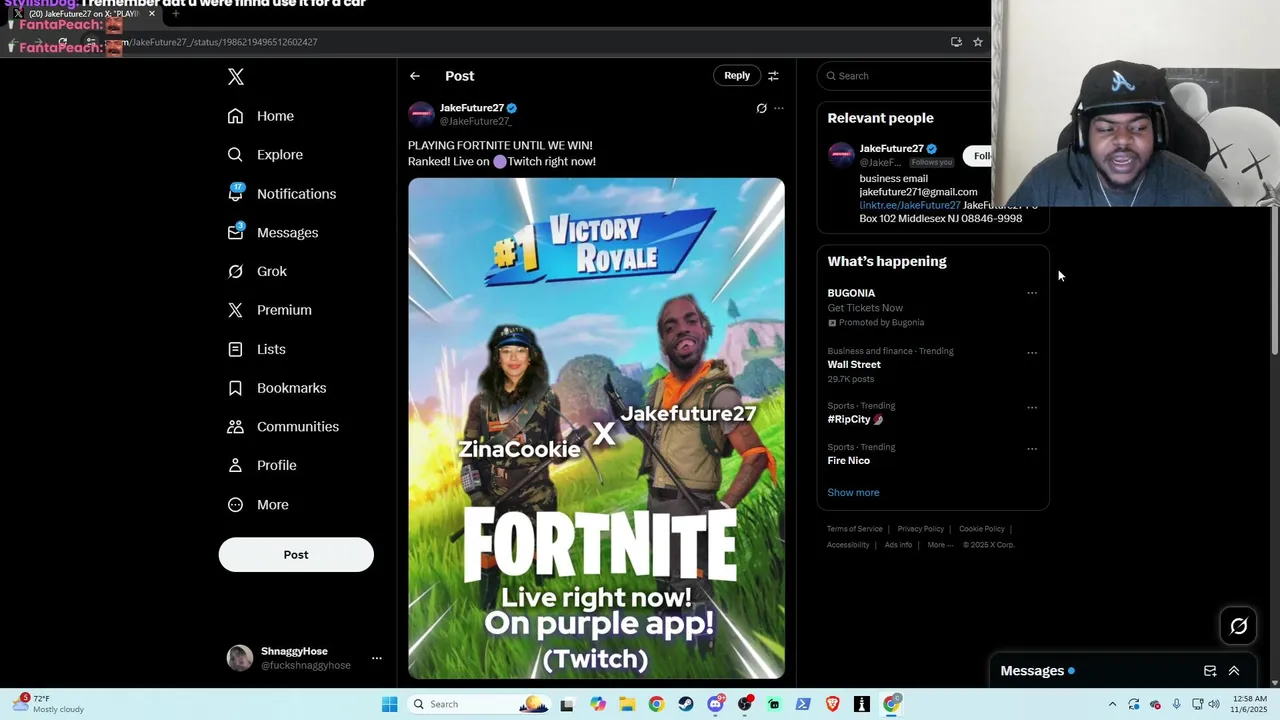The width and height of the screenshot is (1280, 720).
Task: Click the Profile icon in the sidebar
Action: (235, 465)
